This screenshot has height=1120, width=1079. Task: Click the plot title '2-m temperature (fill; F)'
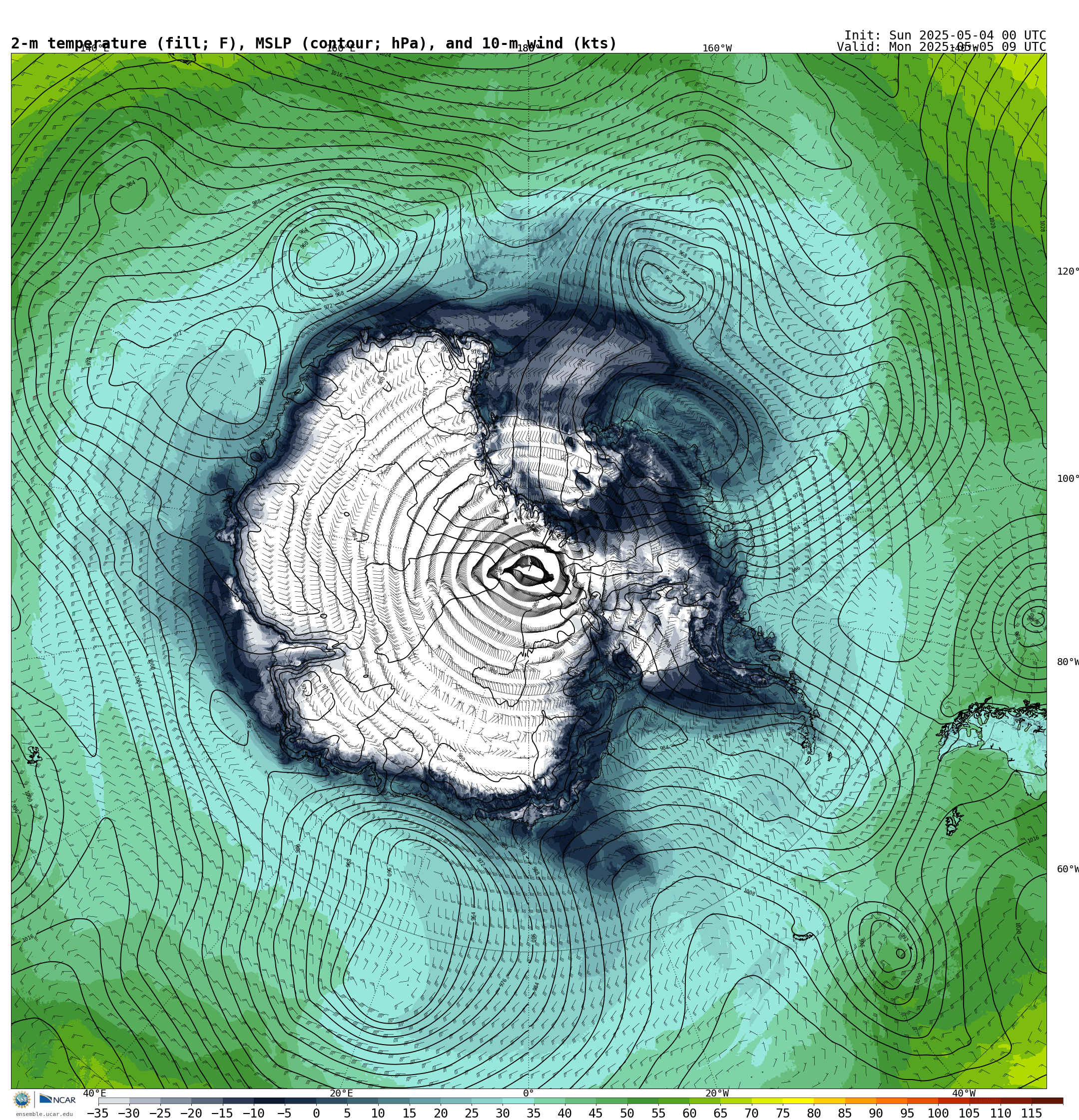click(124, 43)
